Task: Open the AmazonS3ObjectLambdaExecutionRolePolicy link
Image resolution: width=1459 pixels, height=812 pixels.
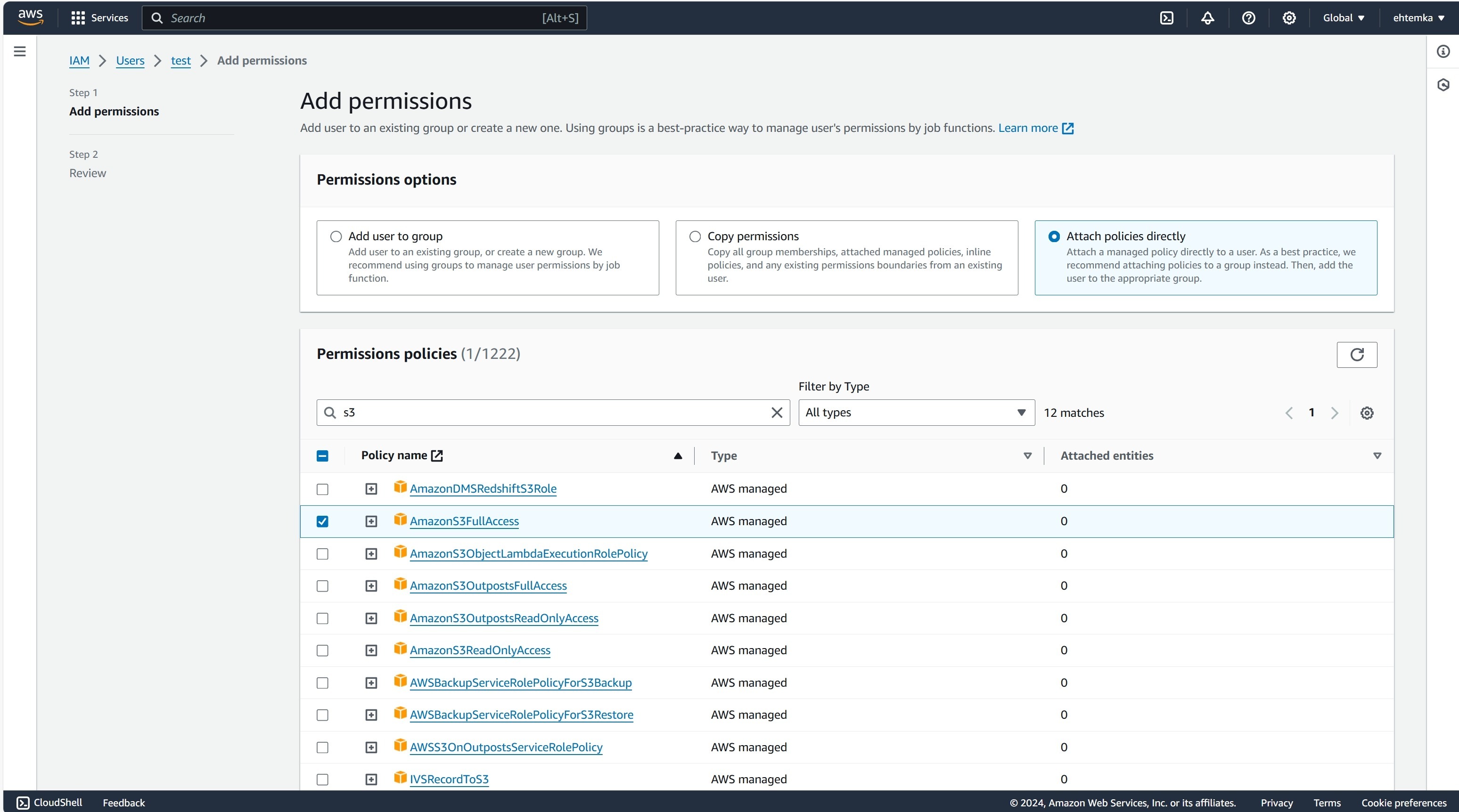Action: 528,554
